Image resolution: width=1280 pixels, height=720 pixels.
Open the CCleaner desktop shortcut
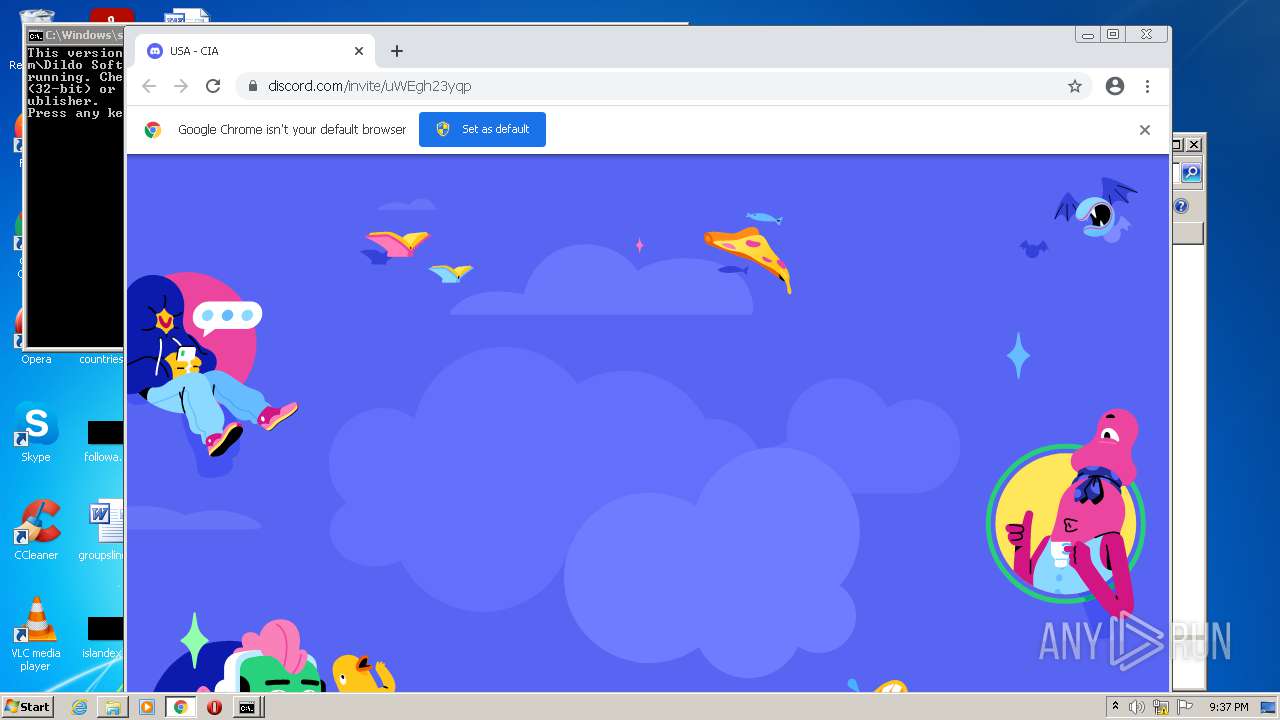tap(36, 530)
